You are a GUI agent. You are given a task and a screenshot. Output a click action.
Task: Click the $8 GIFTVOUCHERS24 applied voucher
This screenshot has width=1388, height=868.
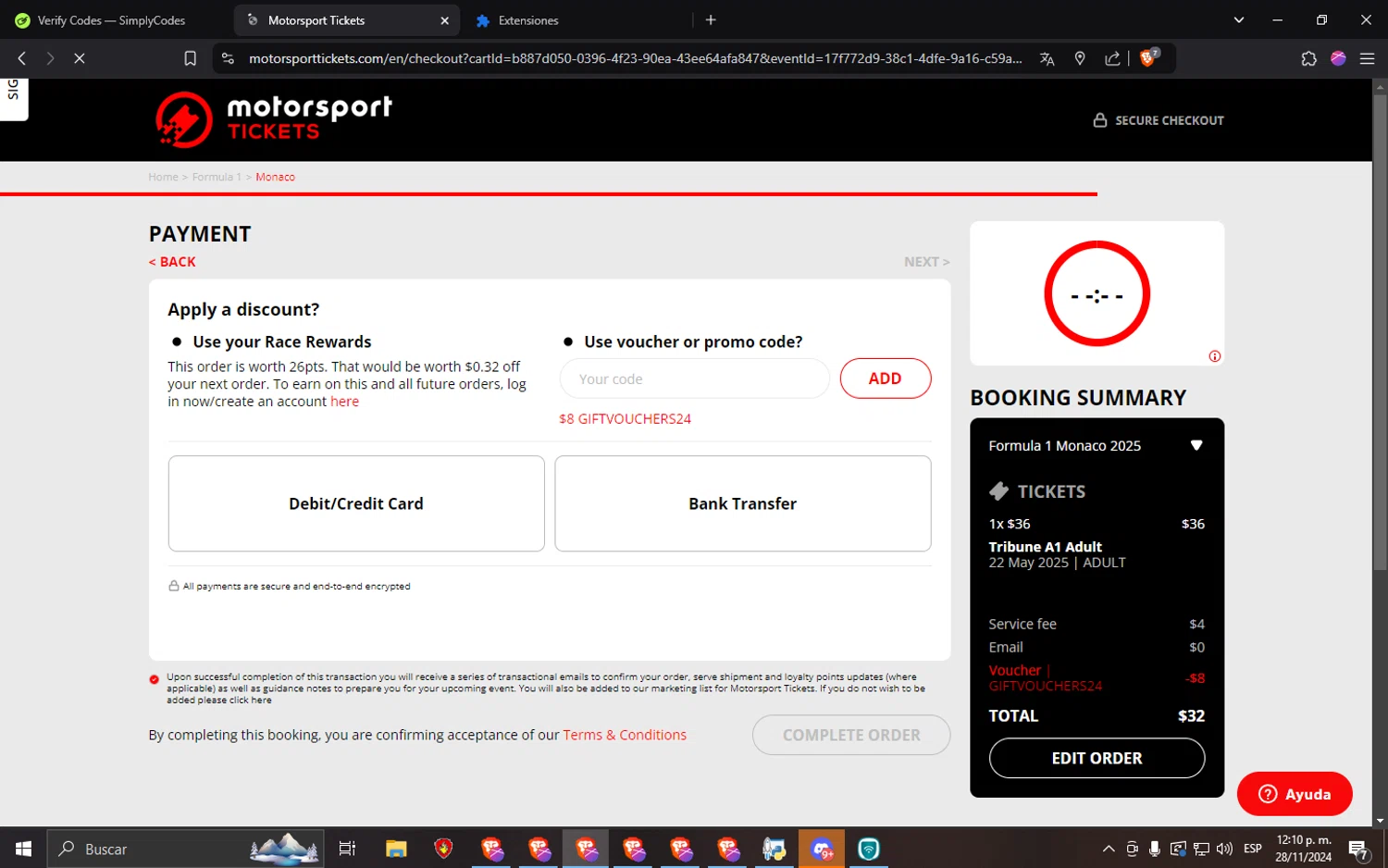[x=625, y=419]
